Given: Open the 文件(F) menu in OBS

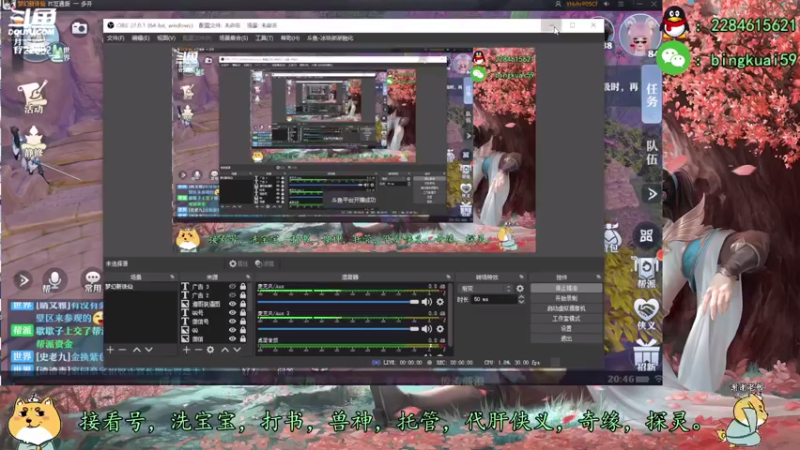Looking at the screenshot, I should [x=115, y=38].
